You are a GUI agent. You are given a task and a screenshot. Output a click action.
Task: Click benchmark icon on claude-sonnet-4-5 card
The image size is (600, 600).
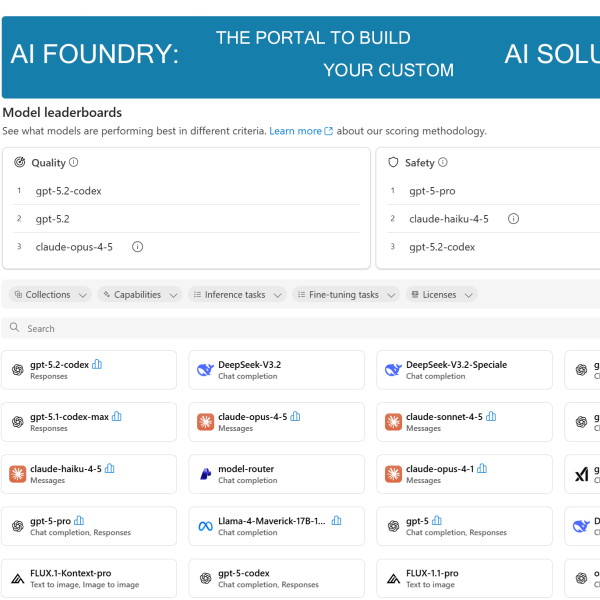tap(491, 416)
